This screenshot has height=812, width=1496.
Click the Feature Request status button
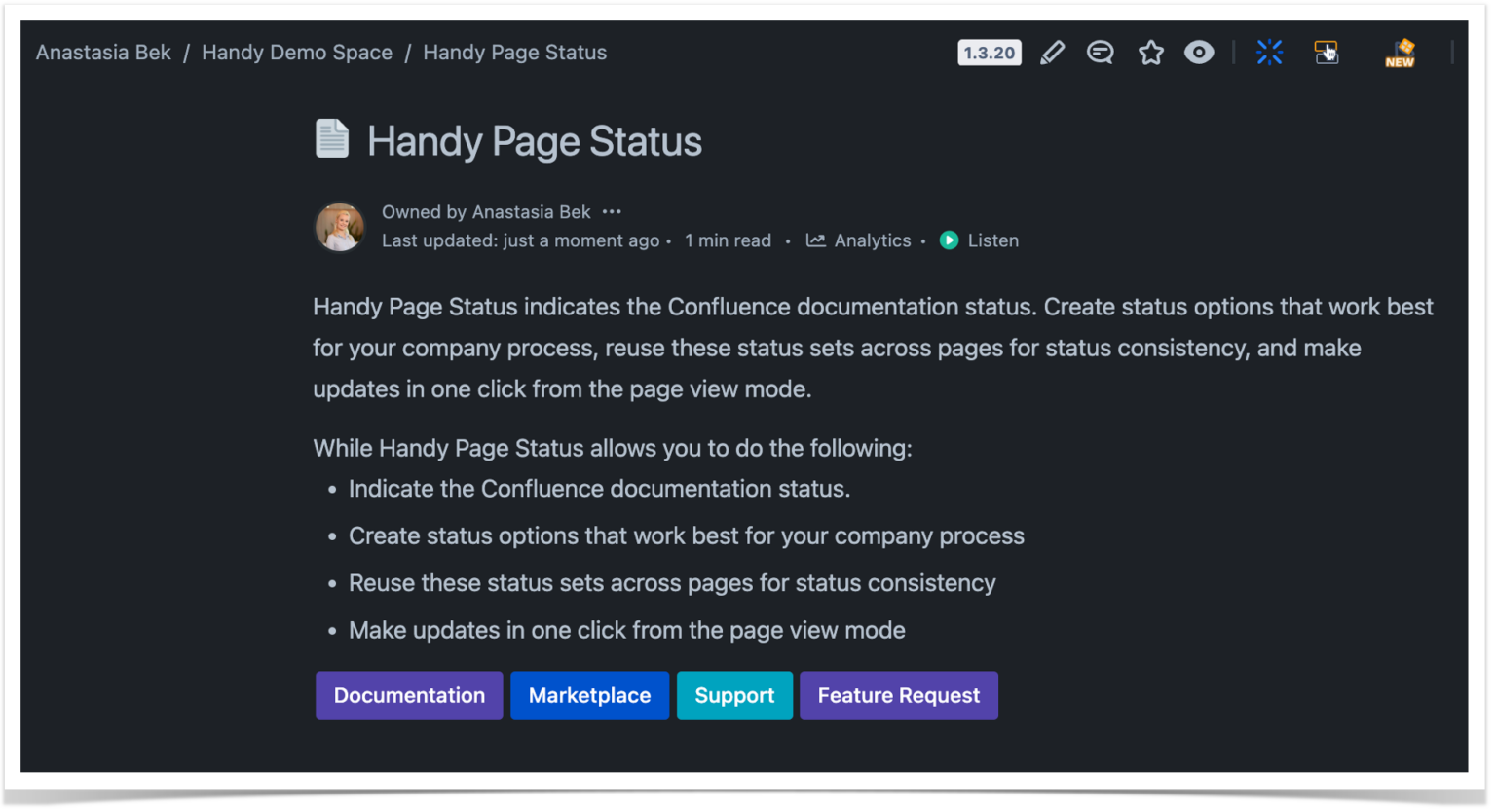click(x=898, y=695)
